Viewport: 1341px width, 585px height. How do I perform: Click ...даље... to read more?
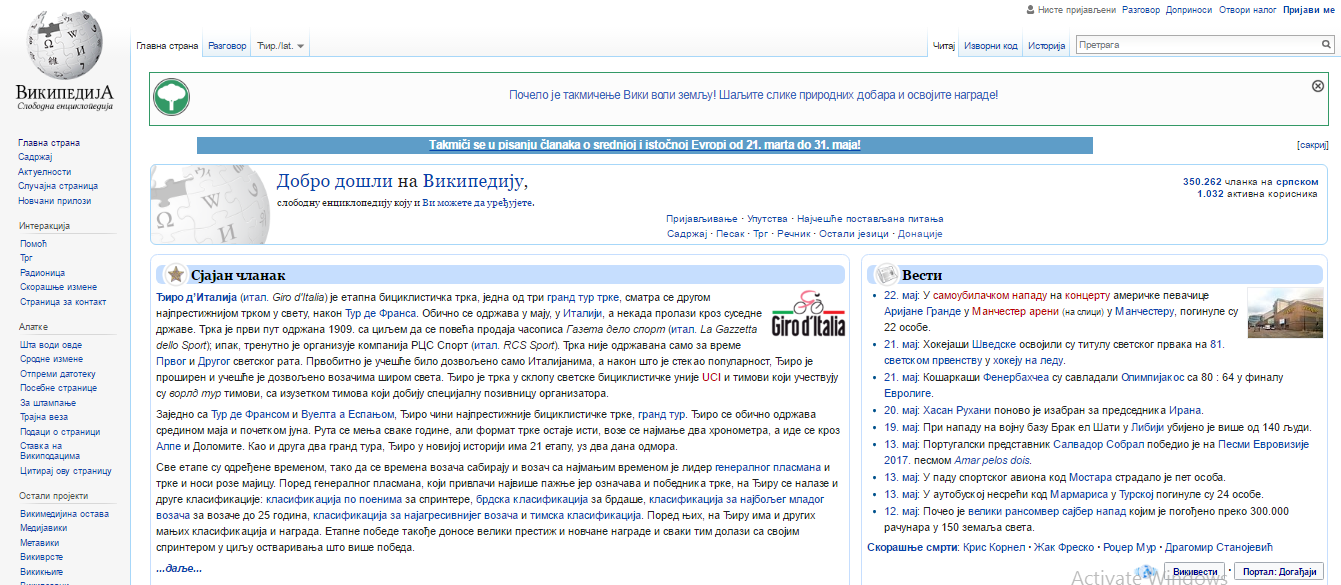coord(179,568)
